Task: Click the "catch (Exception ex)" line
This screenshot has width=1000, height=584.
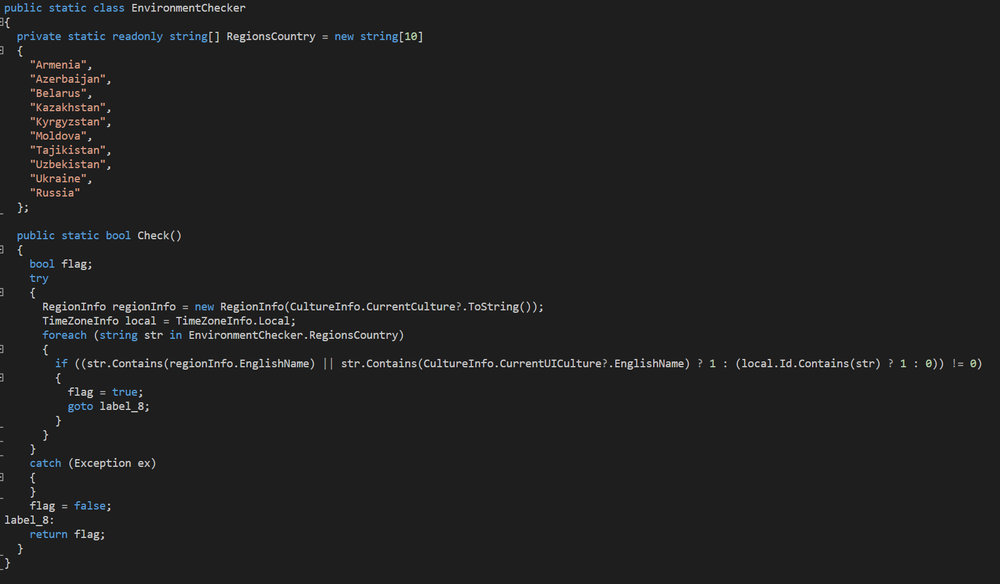Action: pyautogui.click(x=92, y=464)
